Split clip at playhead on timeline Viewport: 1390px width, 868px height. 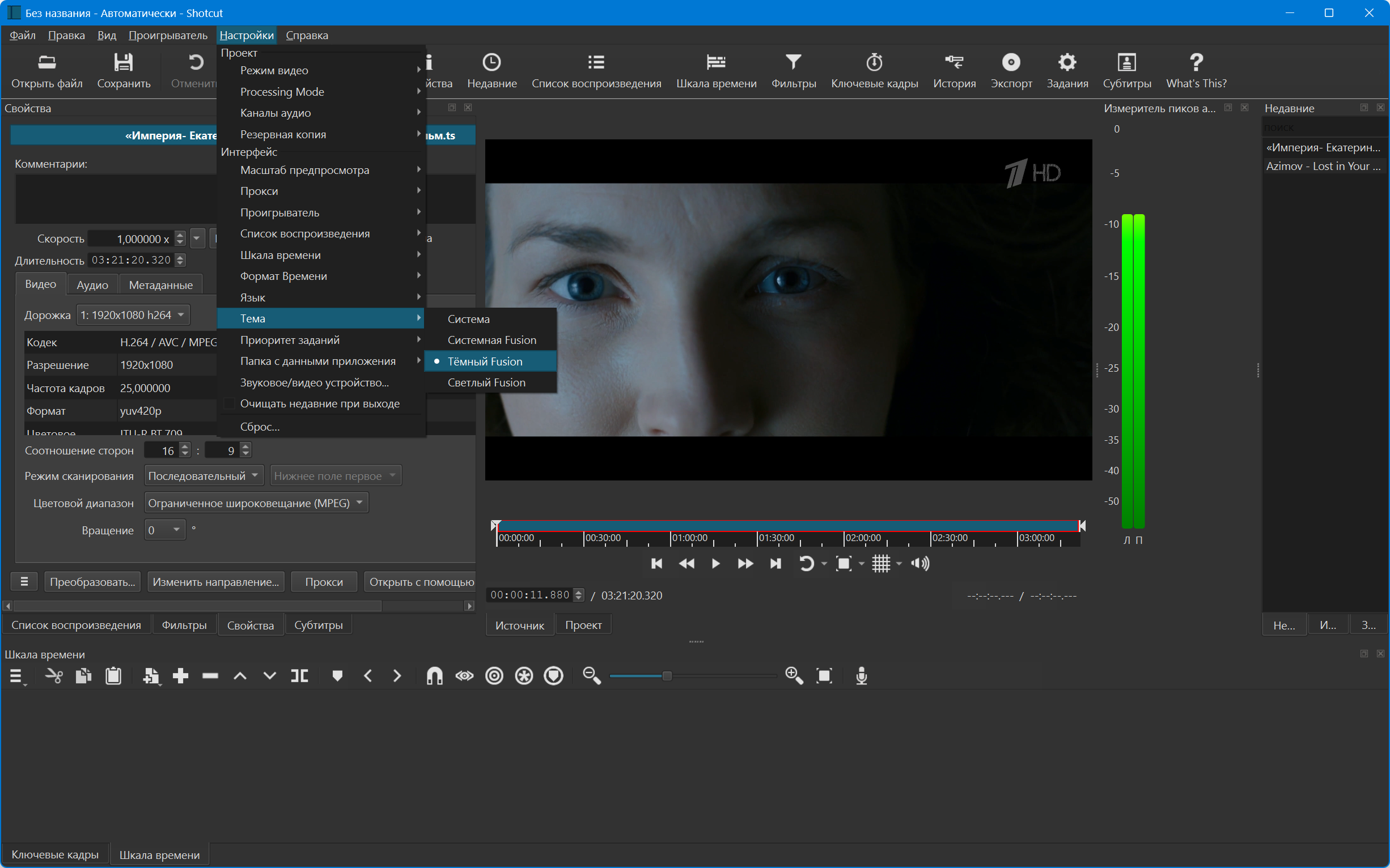(299, 676)
